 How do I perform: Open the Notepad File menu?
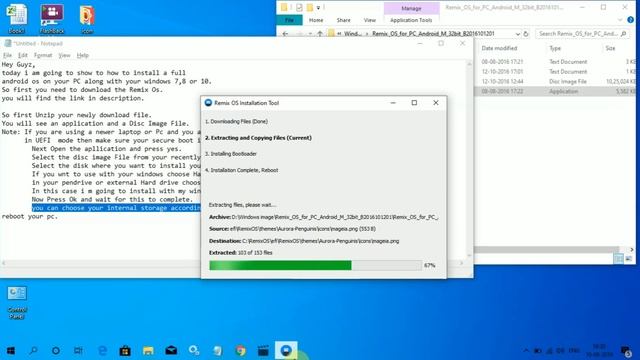click(7, 55)
